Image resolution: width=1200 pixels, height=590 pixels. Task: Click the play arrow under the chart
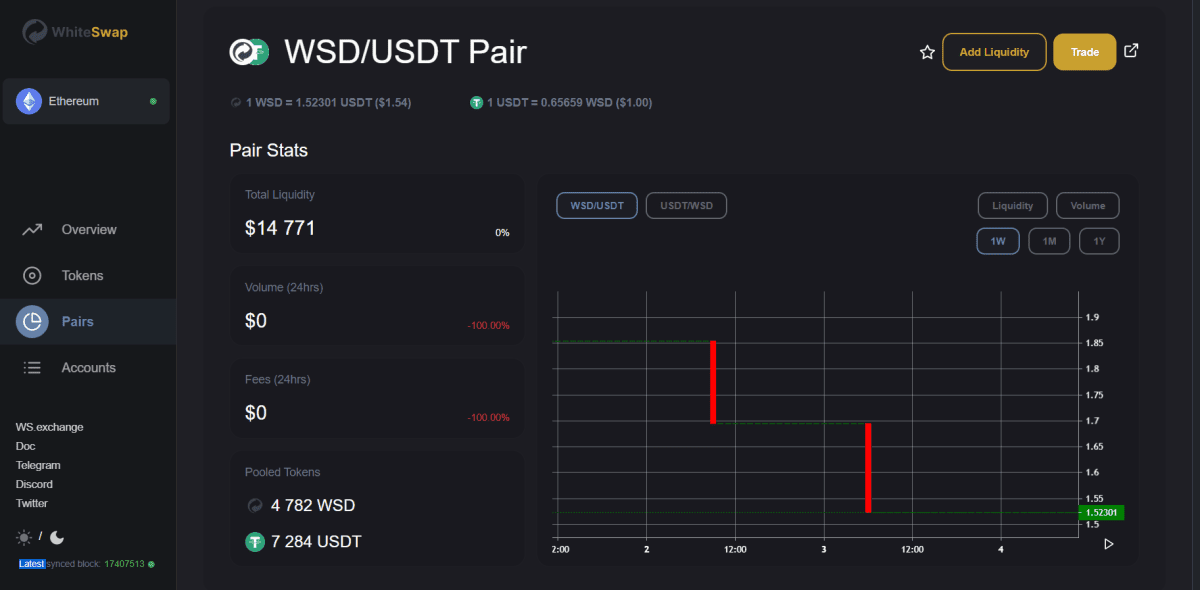[1108, 544]
